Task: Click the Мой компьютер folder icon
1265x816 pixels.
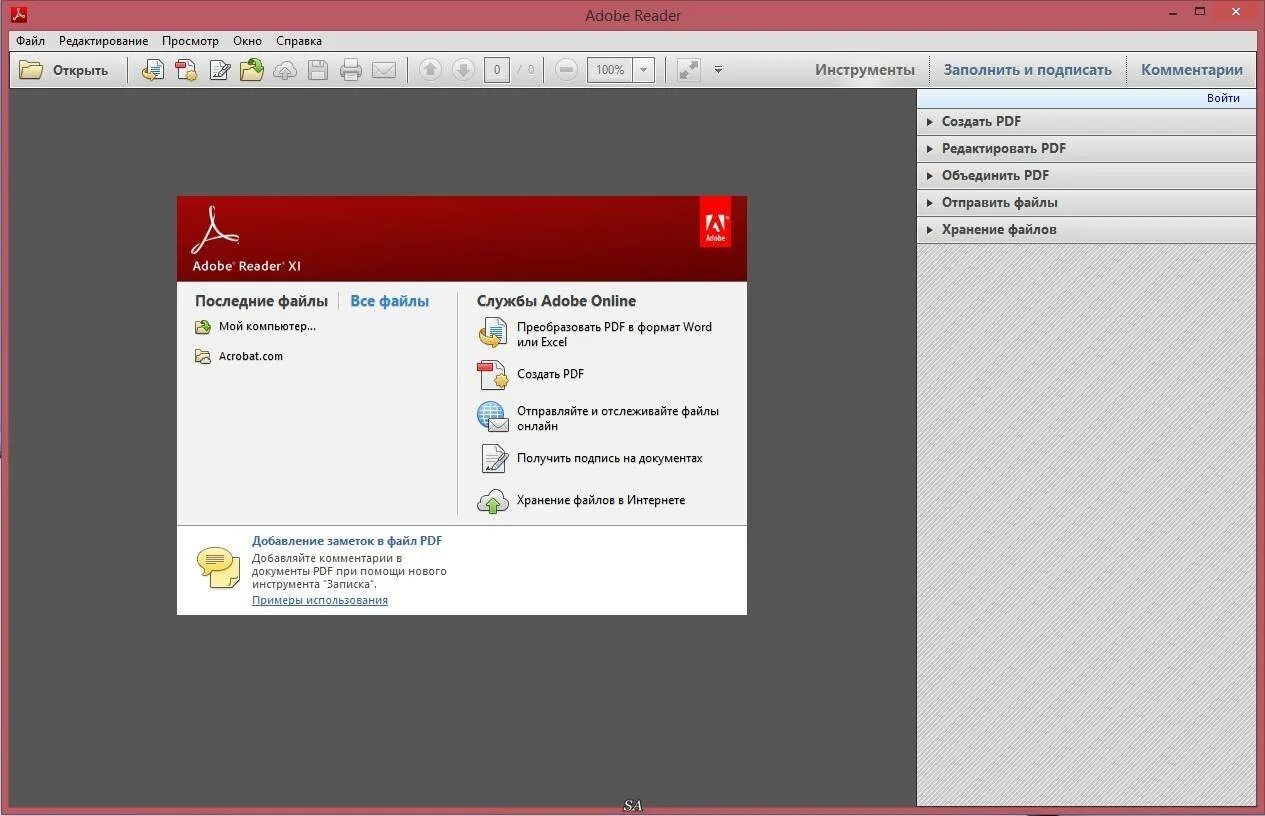Action: click(203, 327)
